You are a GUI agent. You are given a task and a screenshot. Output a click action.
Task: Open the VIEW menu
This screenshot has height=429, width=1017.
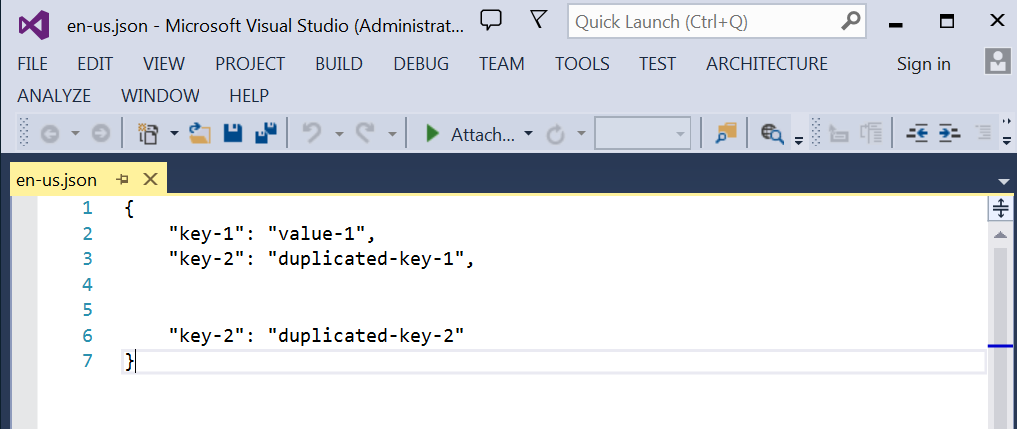(163, 64)
